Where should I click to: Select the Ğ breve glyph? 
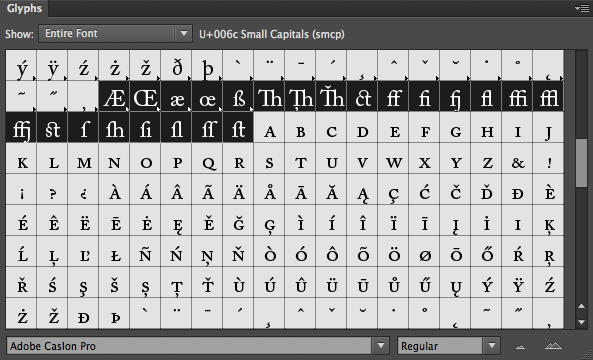pyautogui.click(x=238, y=220)
